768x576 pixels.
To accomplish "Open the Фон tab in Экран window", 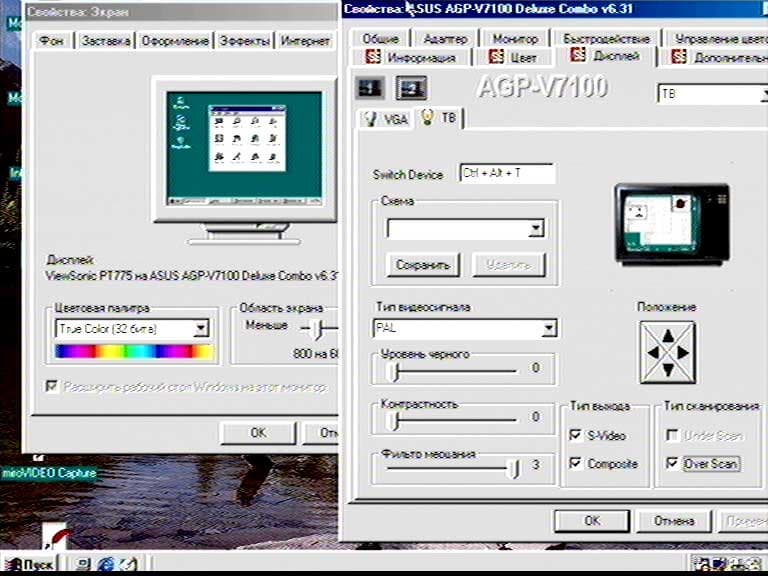I will 52,41.
